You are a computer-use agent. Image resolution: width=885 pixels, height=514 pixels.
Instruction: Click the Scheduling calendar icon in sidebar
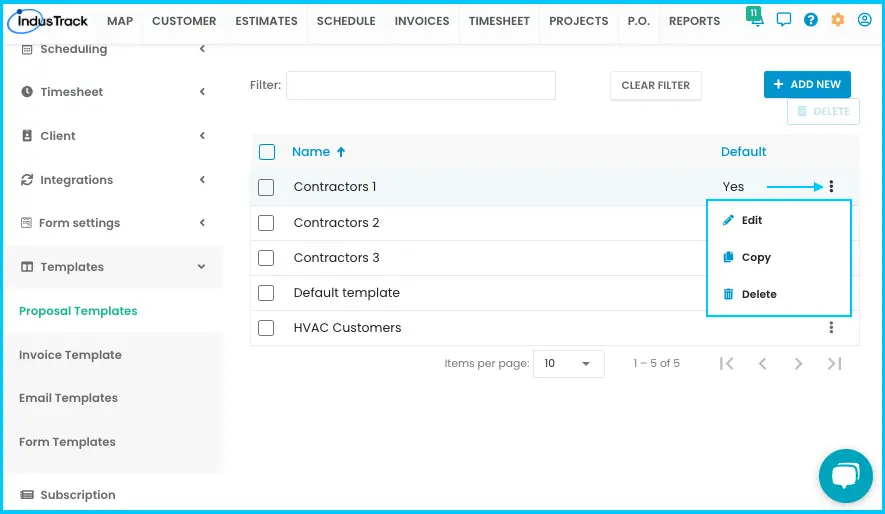pyautogui.click(x=27, y=49)
